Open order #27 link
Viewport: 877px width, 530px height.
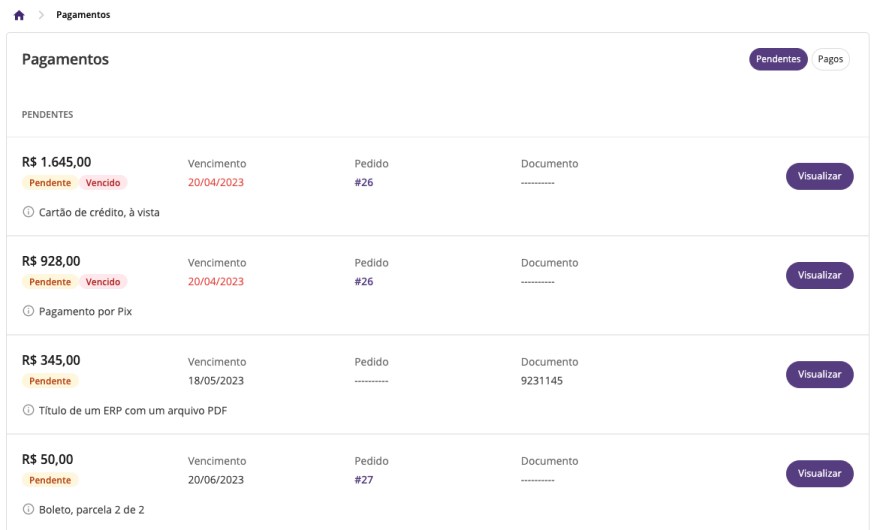pos(364,479)
